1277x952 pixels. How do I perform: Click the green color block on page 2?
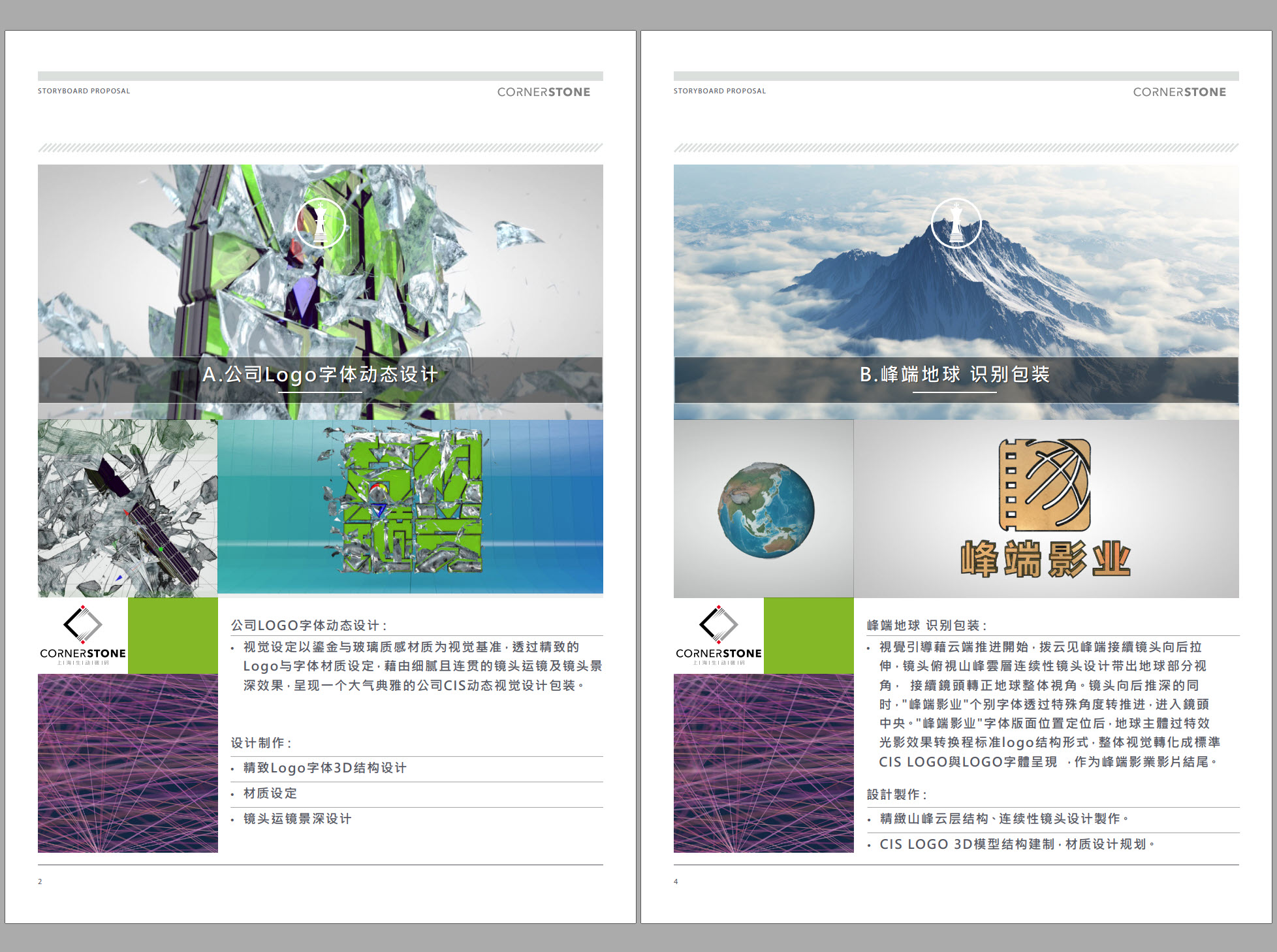pyautogui.click(x=173, y=635)
